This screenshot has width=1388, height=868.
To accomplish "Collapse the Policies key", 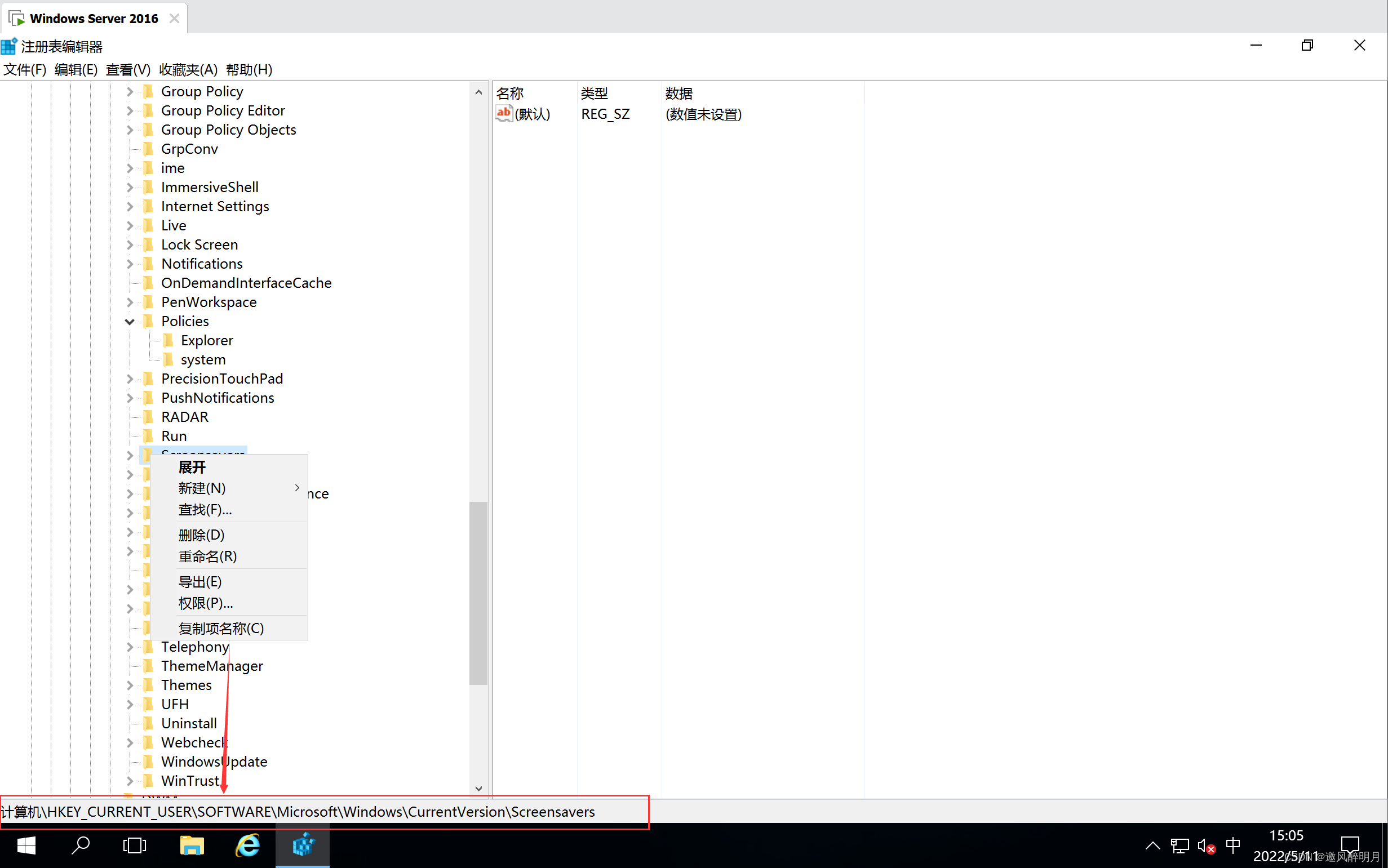I will (x=130, y=322).
